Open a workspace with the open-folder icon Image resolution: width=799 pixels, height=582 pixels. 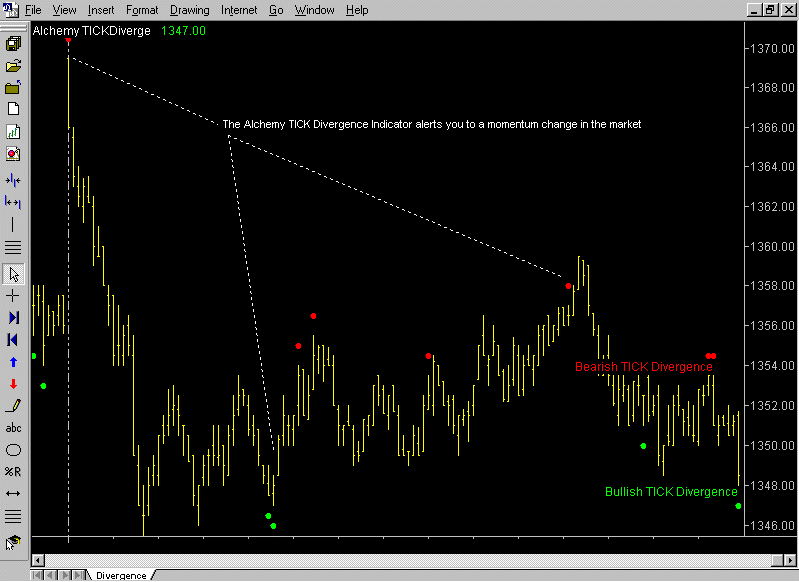(x=13, y=66)
